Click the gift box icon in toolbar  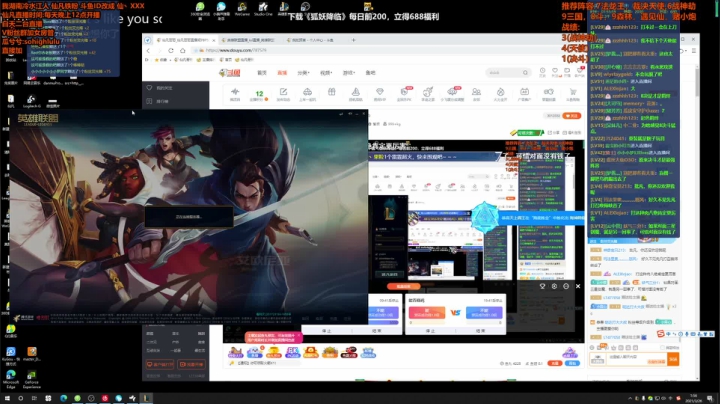(x=332, y=92)
